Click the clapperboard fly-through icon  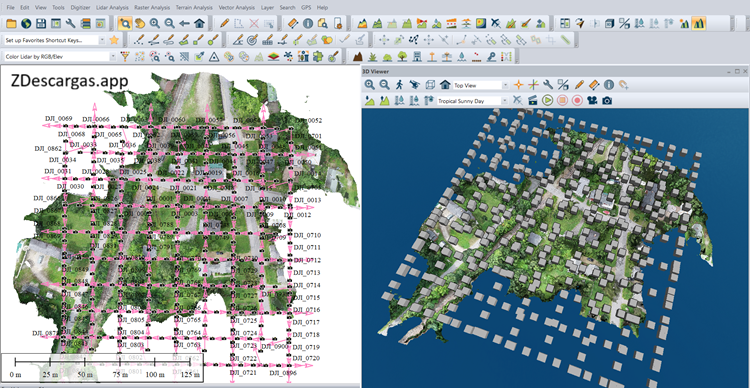pyautogui.click(x=532, y=100)
